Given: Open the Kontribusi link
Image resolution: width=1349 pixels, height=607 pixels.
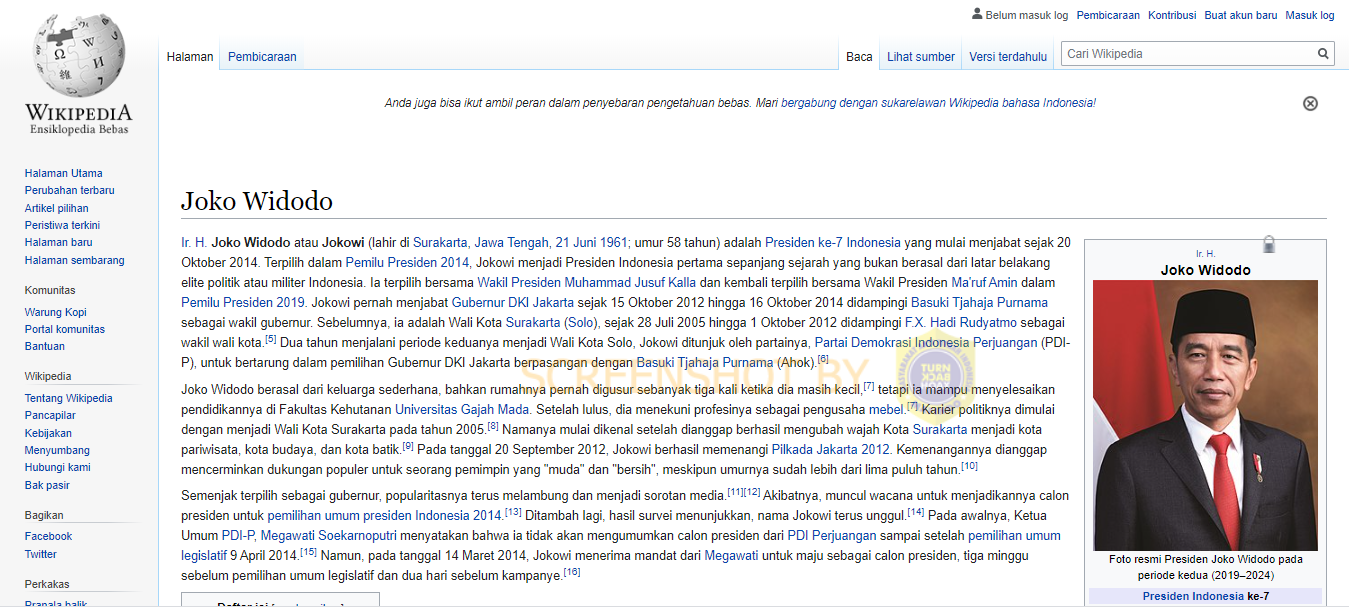Looking at the screenshot, I should (x=1172, y=15).
